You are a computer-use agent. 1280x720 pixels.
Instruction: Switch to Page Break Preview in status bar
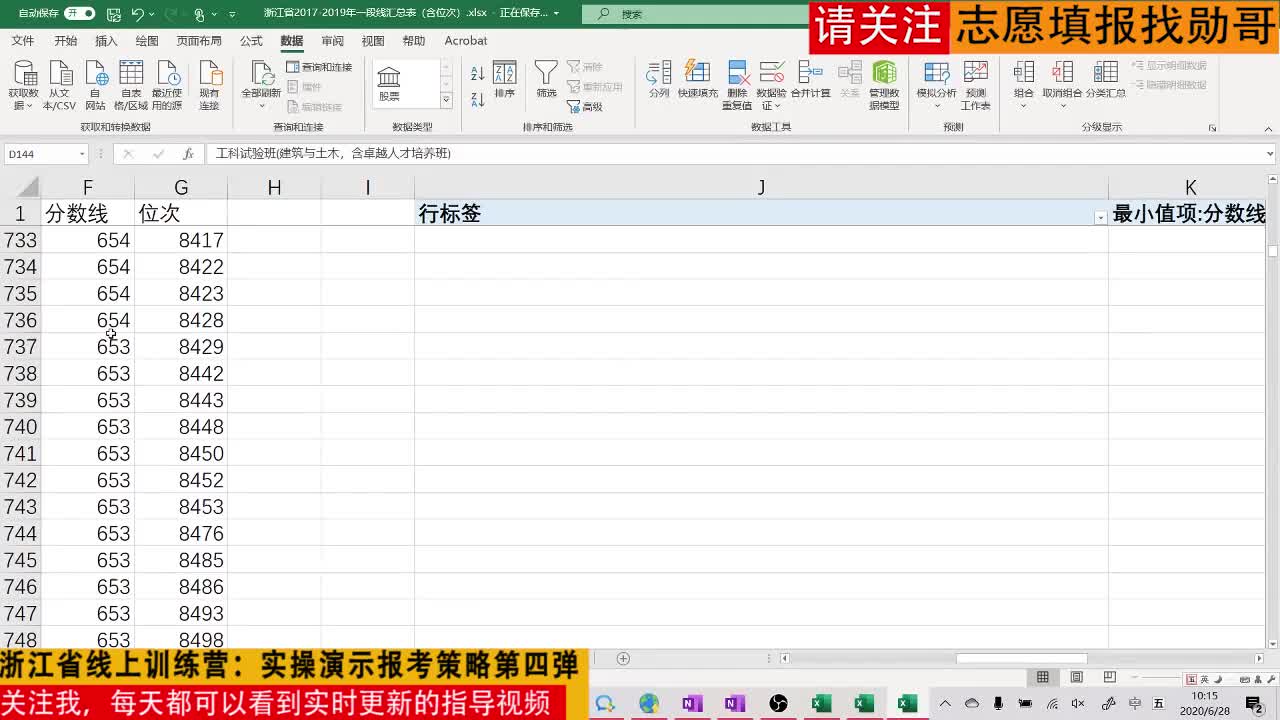[1109, 677]
